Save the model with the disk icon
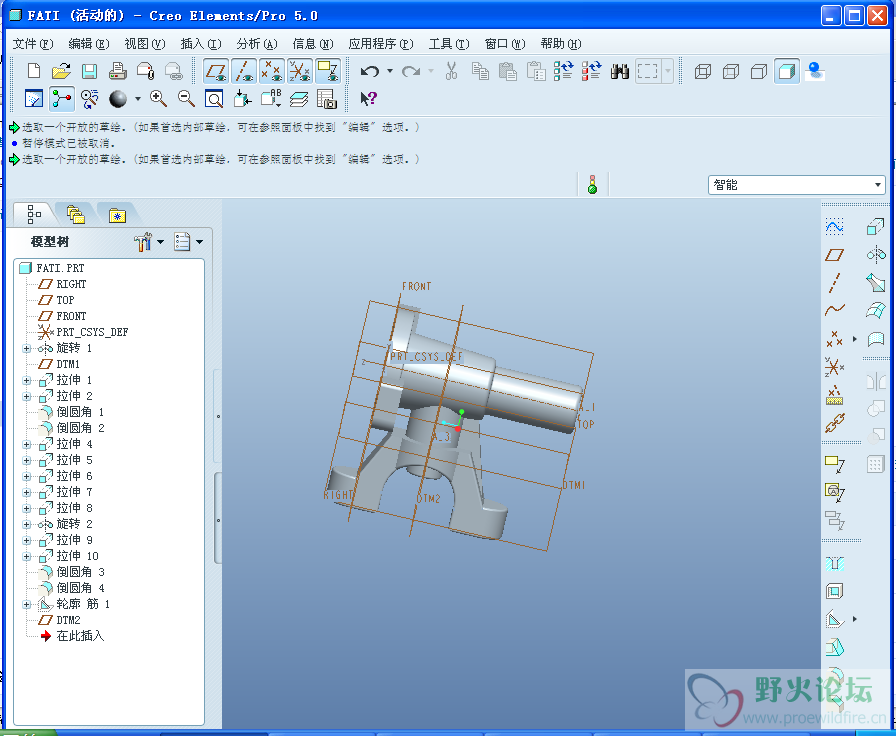This screenshot has height=736, width=896. 89,71
